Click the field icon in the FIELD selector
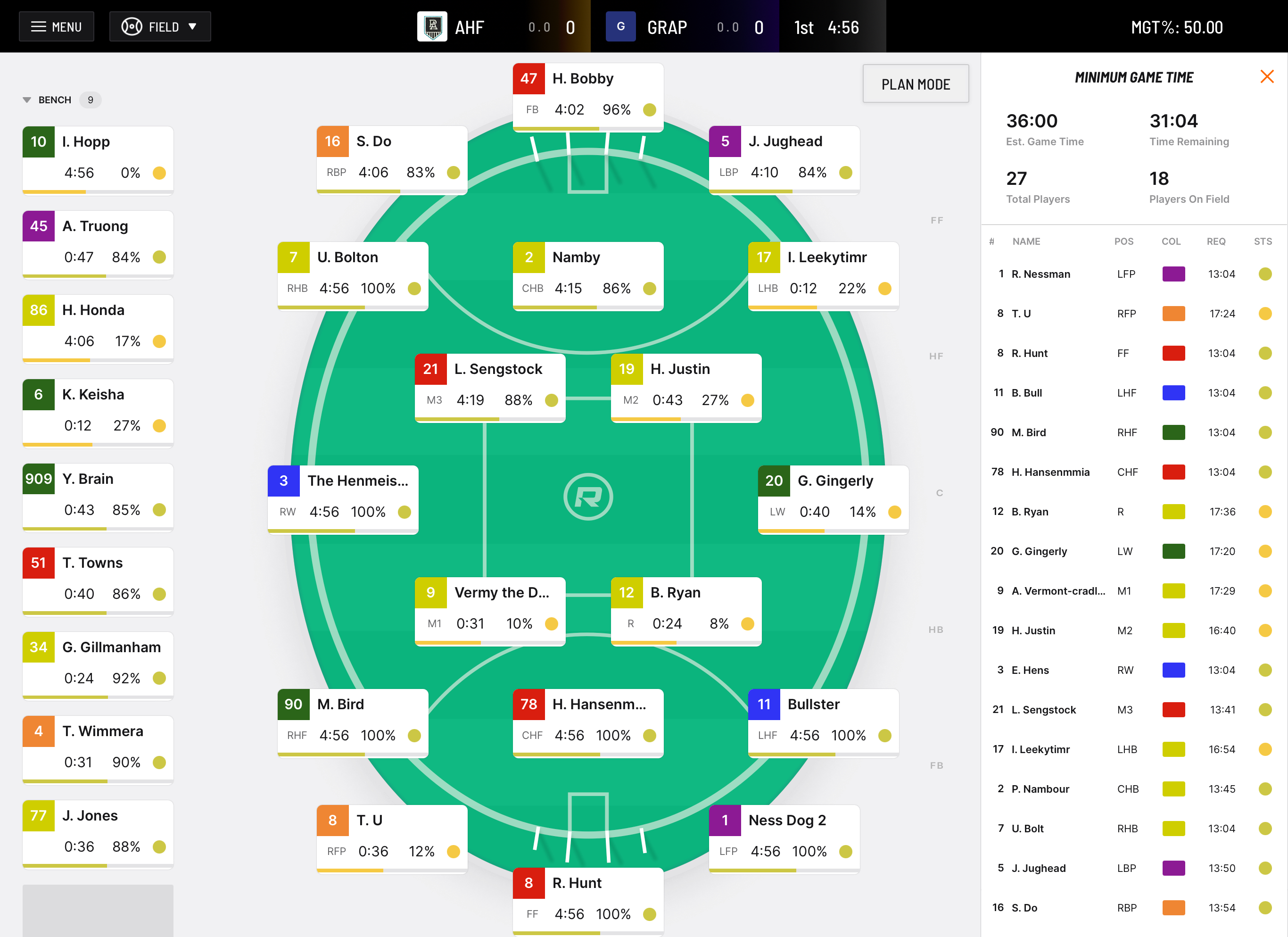The image size is (1288, 937). [x=132, y=26]
